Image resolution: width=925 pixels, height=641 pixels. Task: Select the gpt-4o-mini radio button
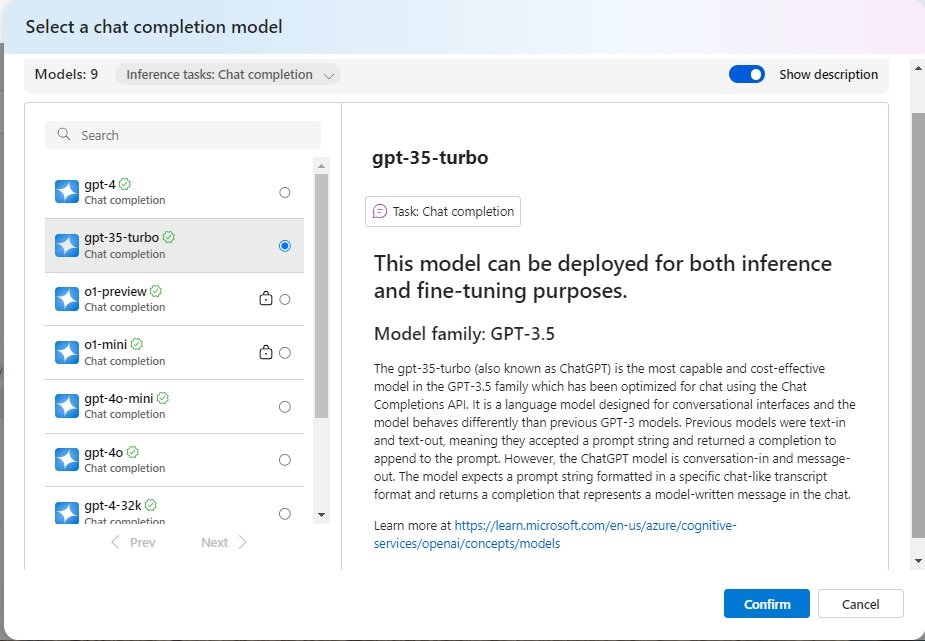(x=285, y=407)
